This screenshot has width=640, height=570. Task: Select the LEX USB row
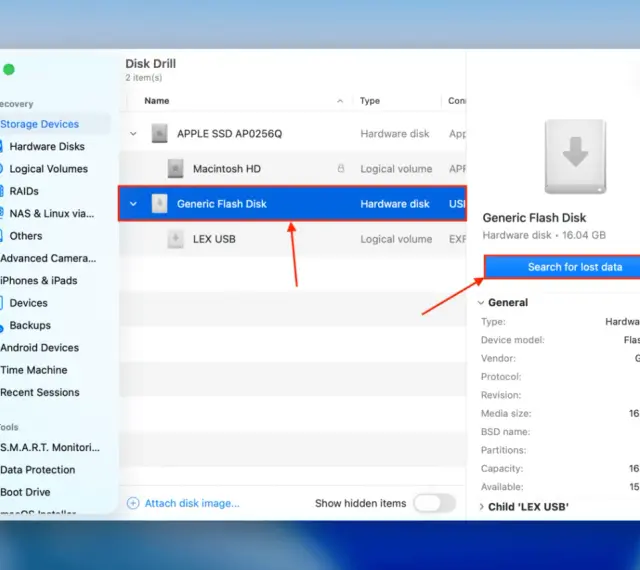293,239
